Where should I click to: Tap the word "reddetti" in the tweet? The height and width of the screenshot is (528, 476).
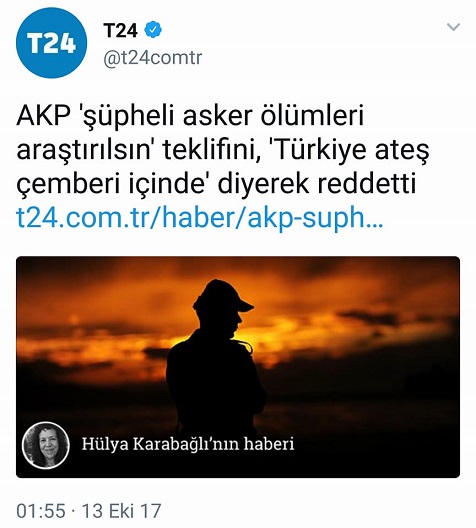(x=367, y=184)
